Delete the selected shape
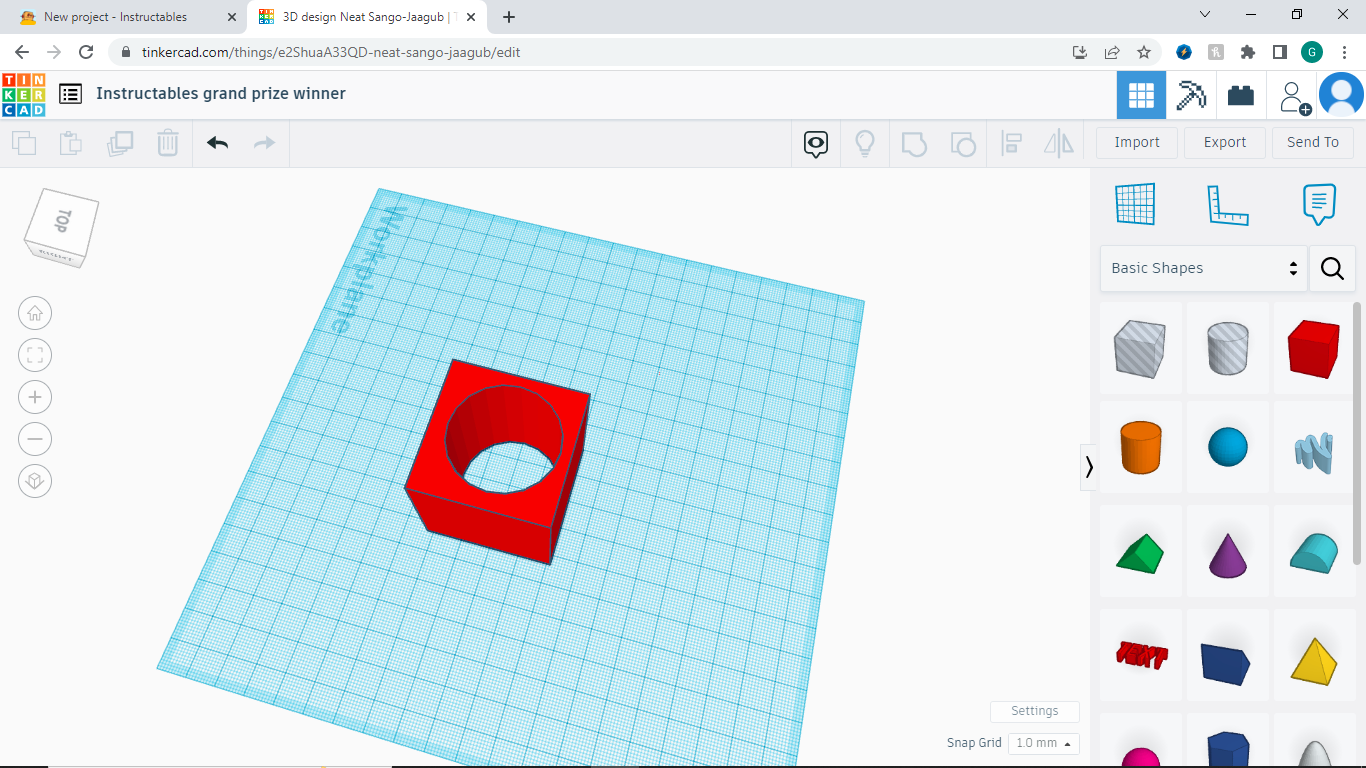Viewport: 1366px width, 768px height. click(167, 143)
